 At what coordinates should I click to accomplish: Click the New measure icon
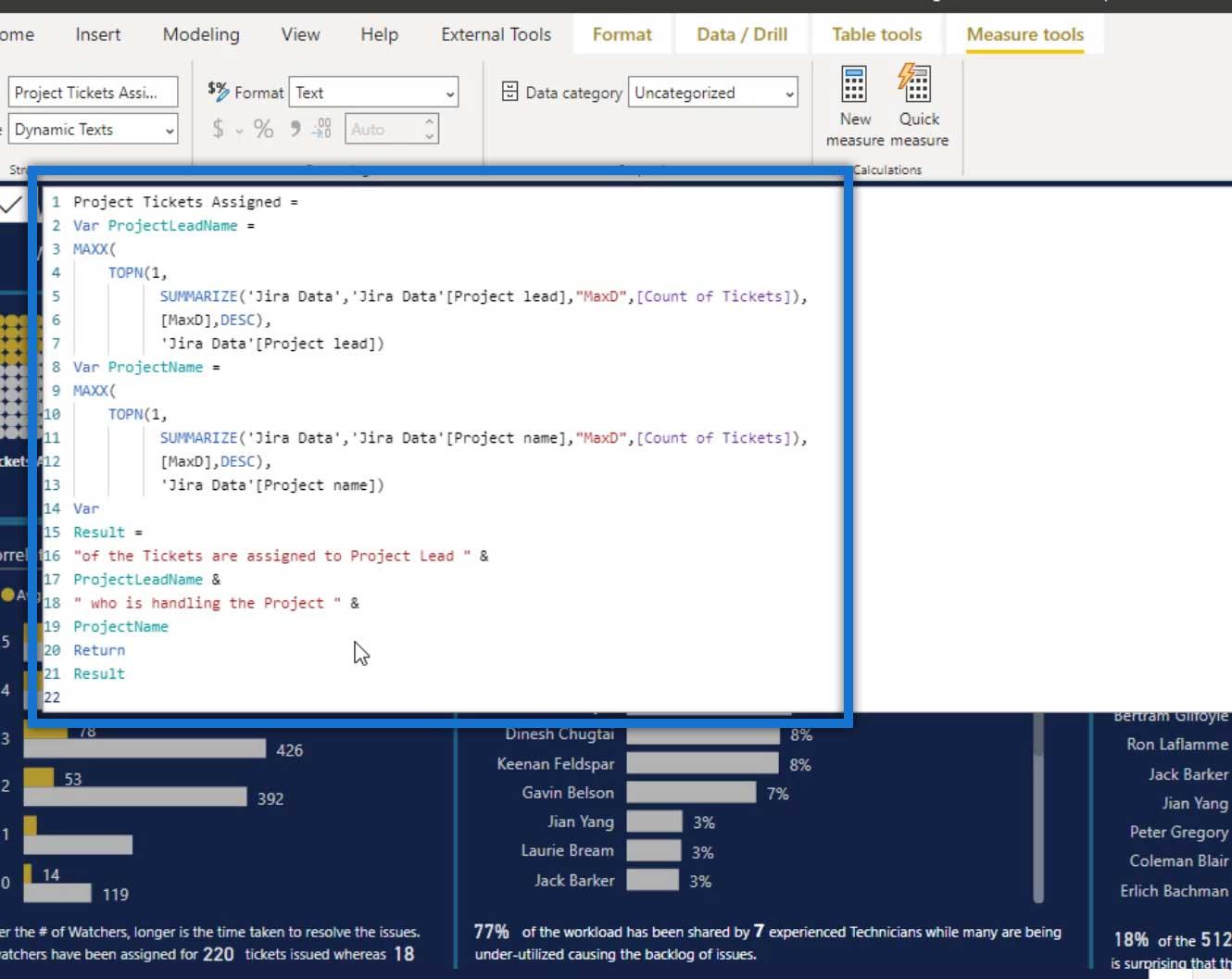click(854, 86)
